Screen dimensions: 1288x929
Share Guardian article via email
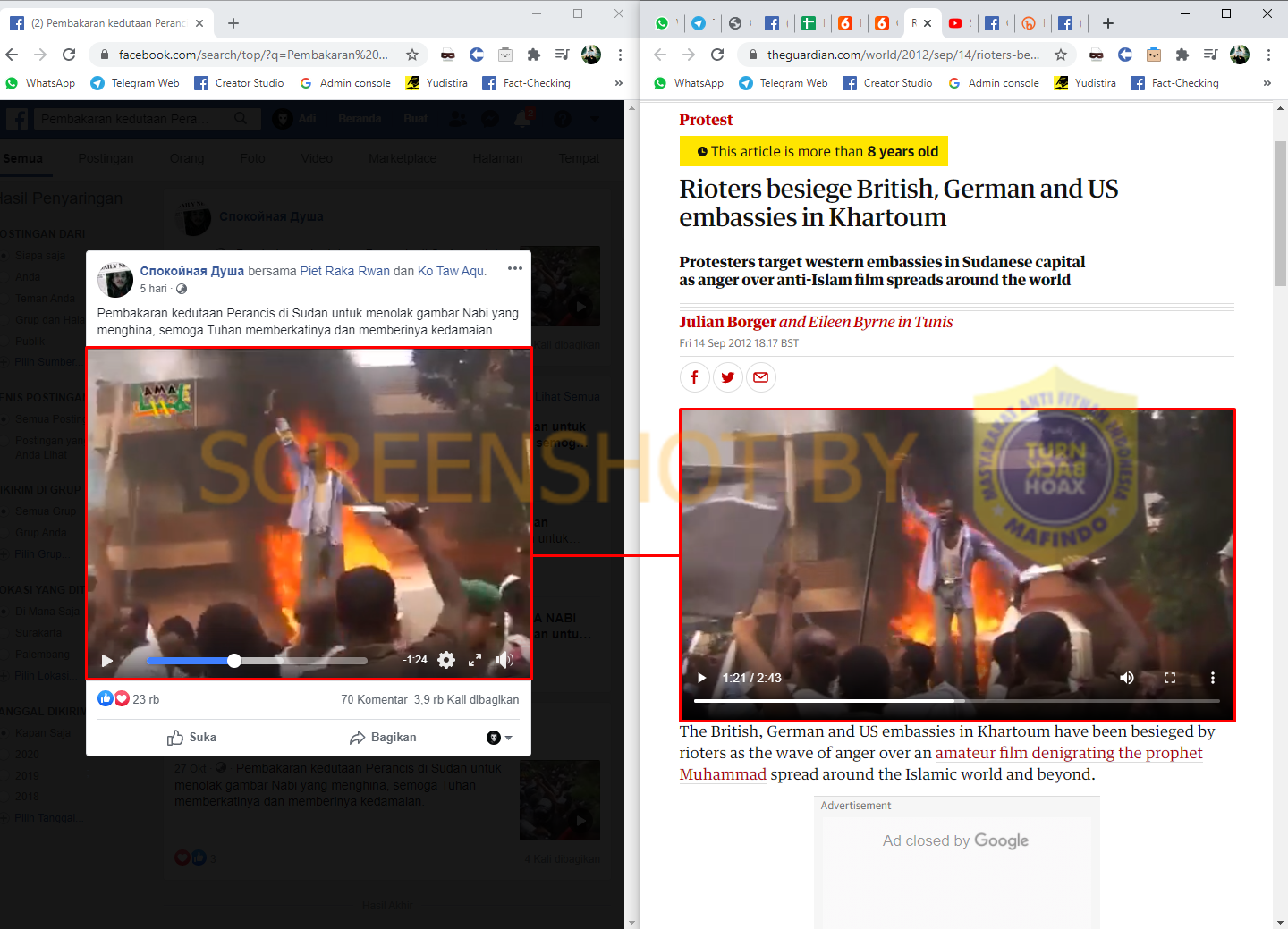tap(761, 377)
